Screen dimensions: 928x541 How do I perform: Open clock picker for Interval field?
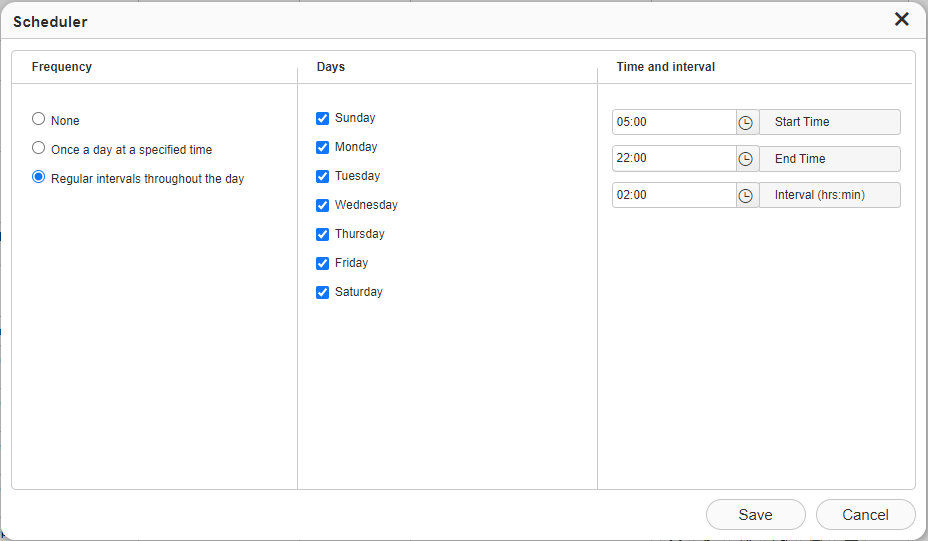(x=746, y=195)
